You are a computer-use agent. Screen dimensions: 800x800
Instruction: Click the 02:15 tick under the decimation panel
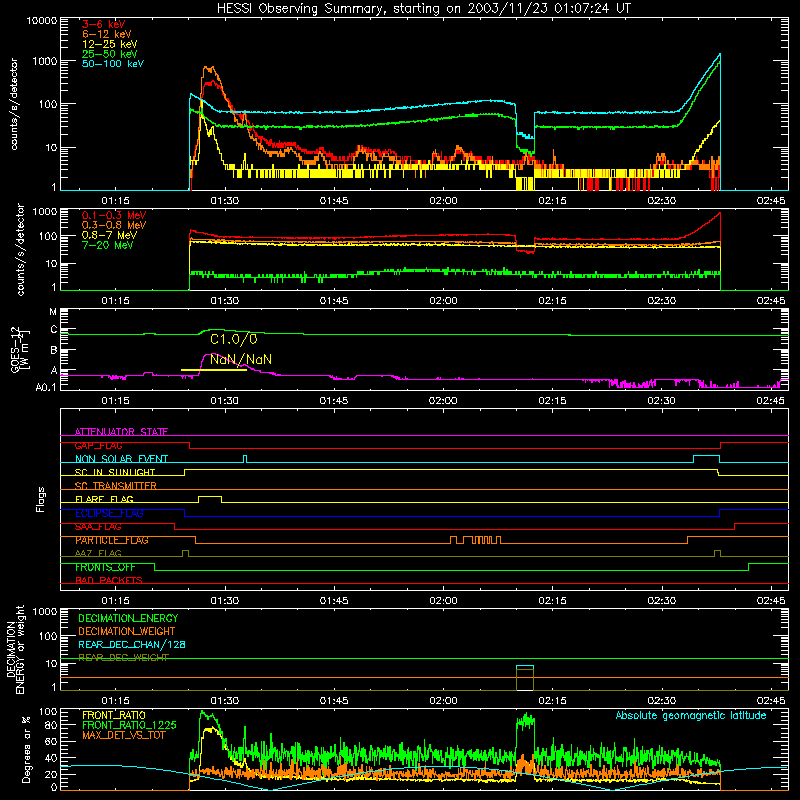pyautogui.click(x=552, y=701)
